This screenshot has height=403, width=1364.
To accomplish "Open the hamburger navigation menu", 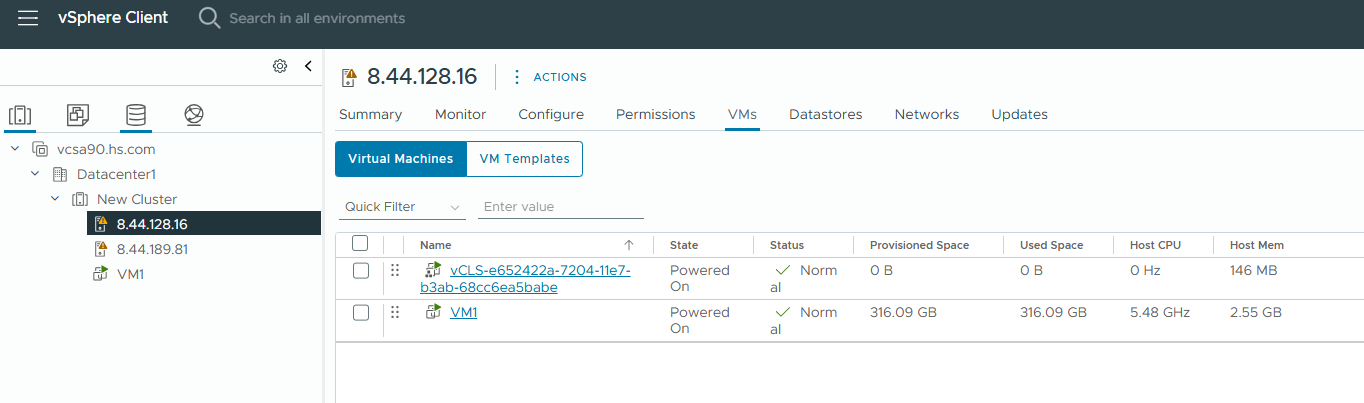I will 28,18.
